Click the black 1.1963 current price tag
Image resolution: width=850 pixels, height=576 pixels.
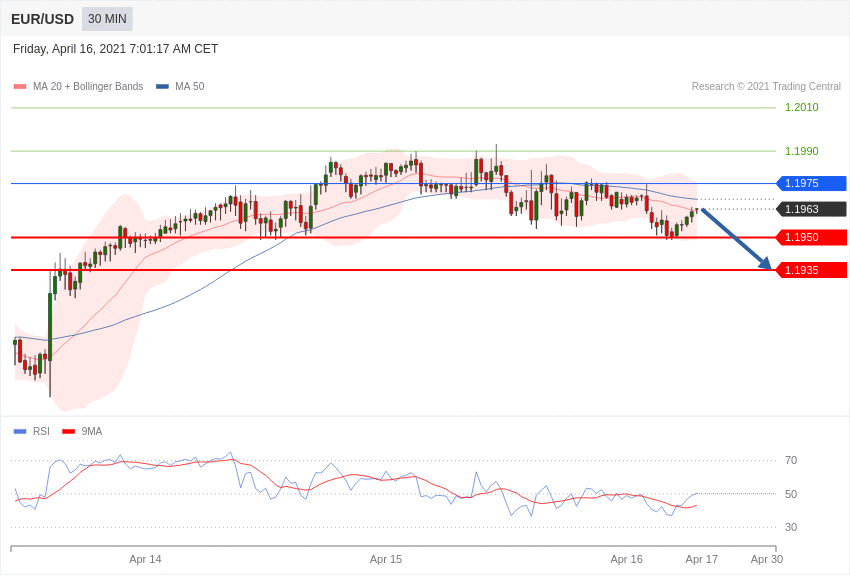pos(811,209)
